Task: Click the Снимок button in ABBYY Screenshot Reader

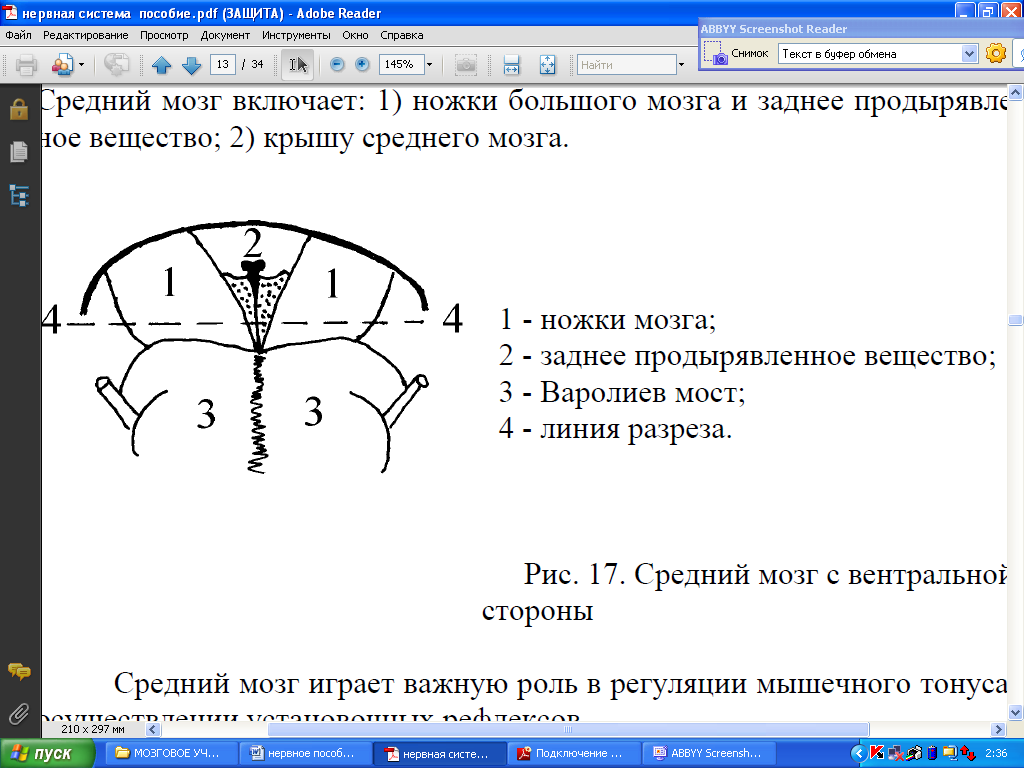Action: [x=737, y=54]
